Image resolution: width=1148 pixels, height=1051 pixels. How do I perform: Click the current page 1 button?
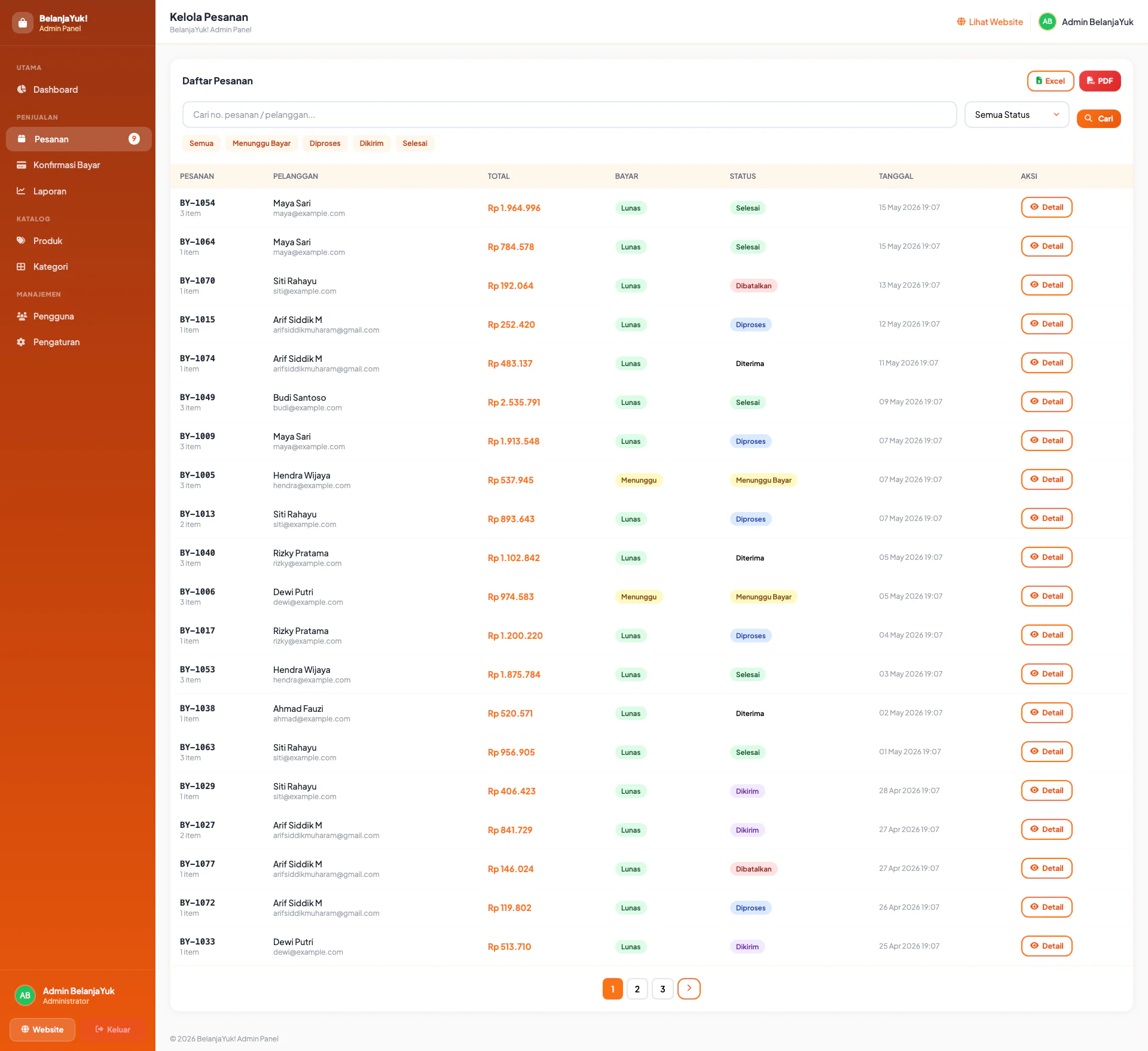tap(612, 989)
